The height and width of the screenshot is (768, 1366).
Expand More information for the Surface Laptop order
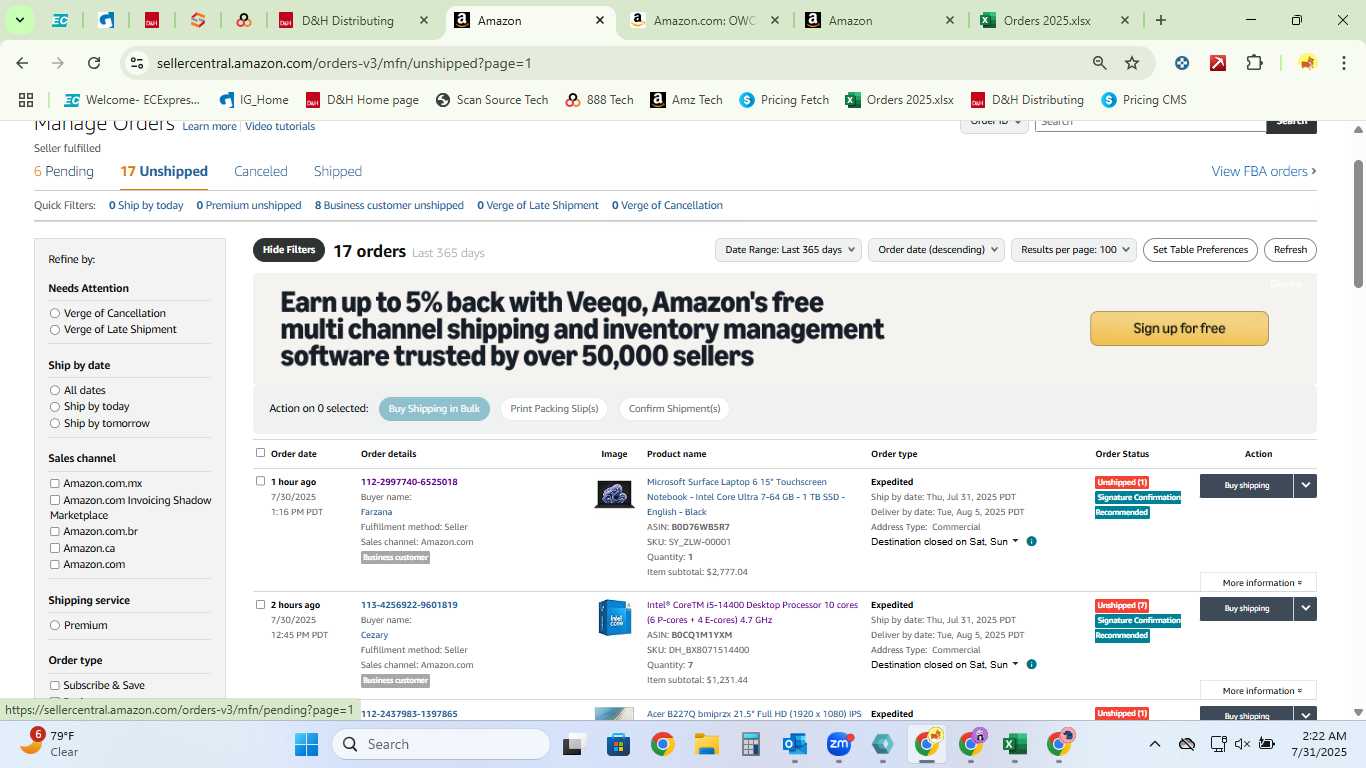1258,582
